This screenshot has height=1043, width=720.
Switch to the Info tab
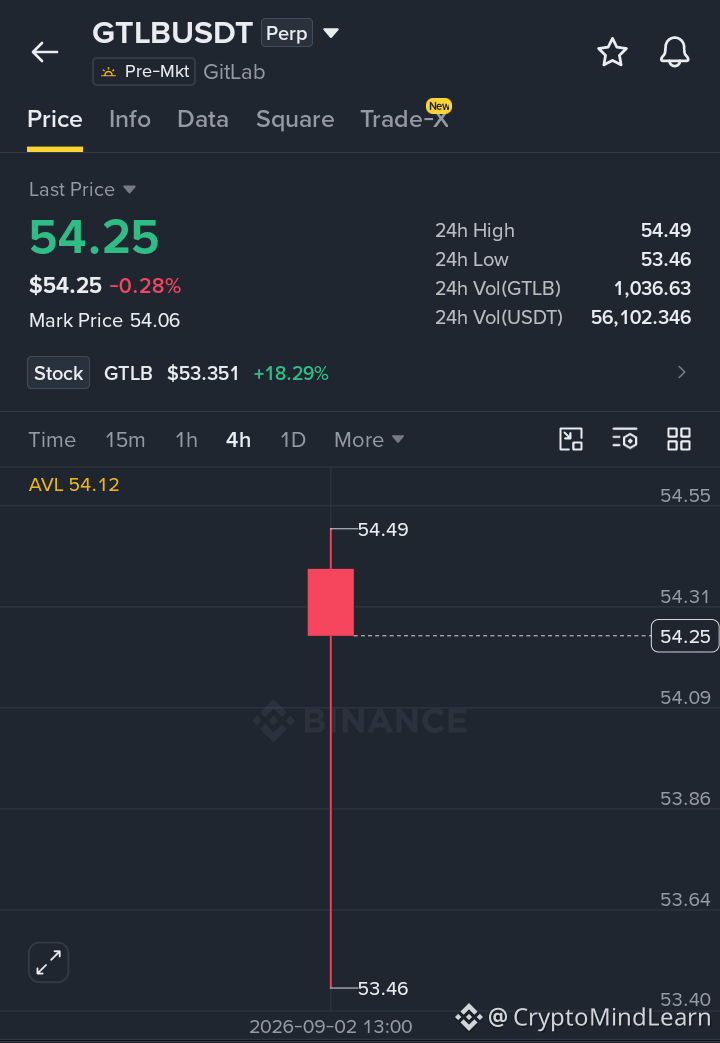click(130, 119)
